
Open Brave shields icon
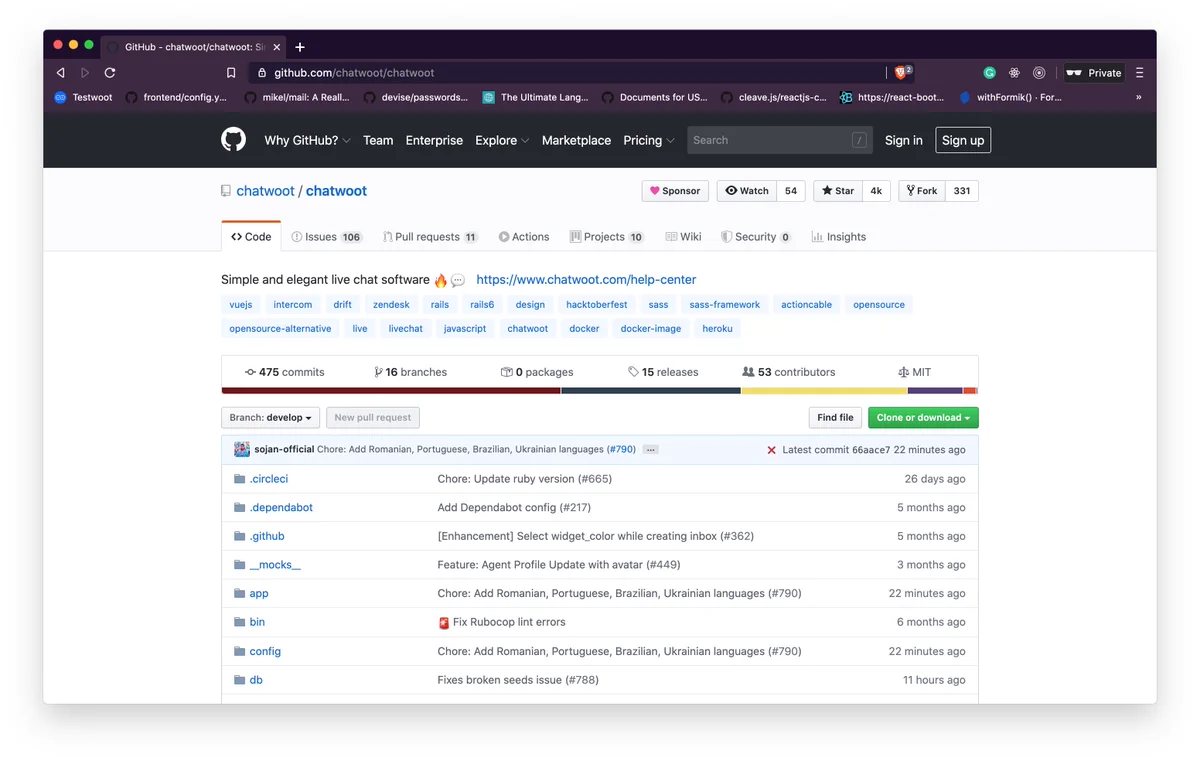click(x=901, y=72)
